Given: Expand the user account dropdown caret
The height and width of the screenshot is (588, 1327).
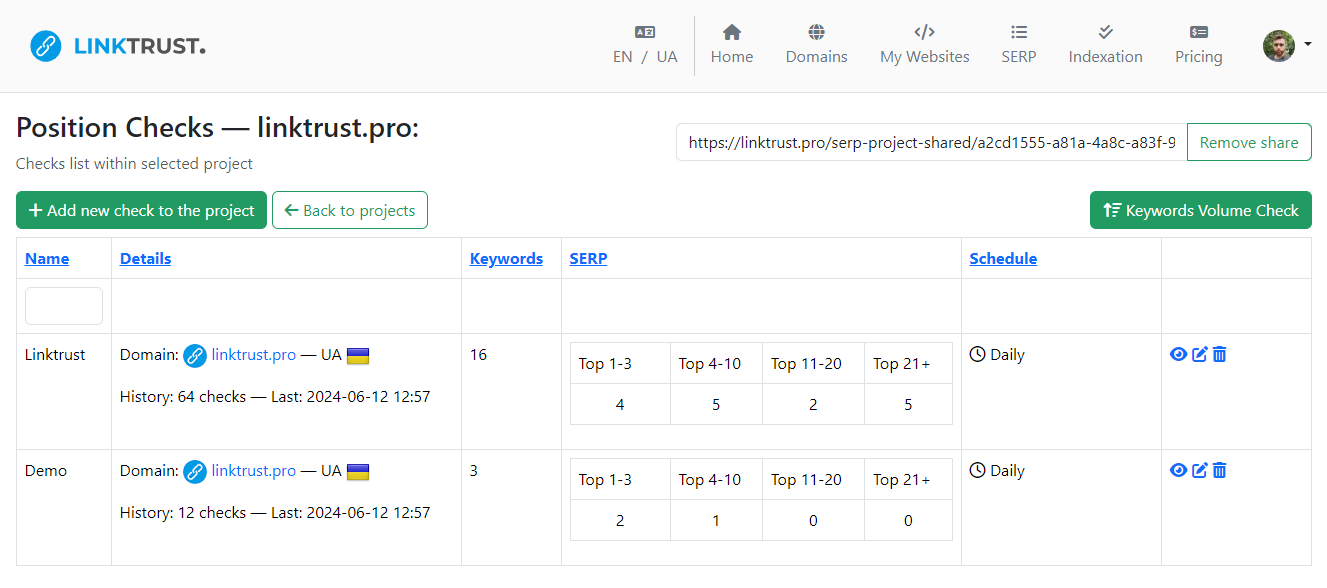Looking at the screenshot, I should (x=1307, y=45).
